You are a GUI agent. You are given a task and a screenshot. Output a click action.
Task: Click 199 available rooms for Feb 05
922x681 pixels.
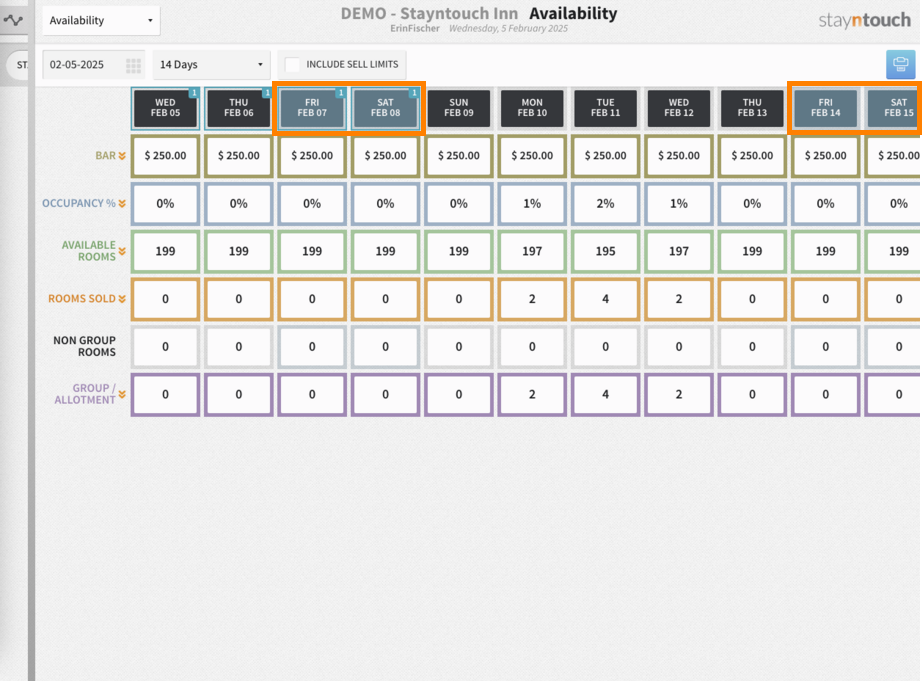tap(165, 251)
